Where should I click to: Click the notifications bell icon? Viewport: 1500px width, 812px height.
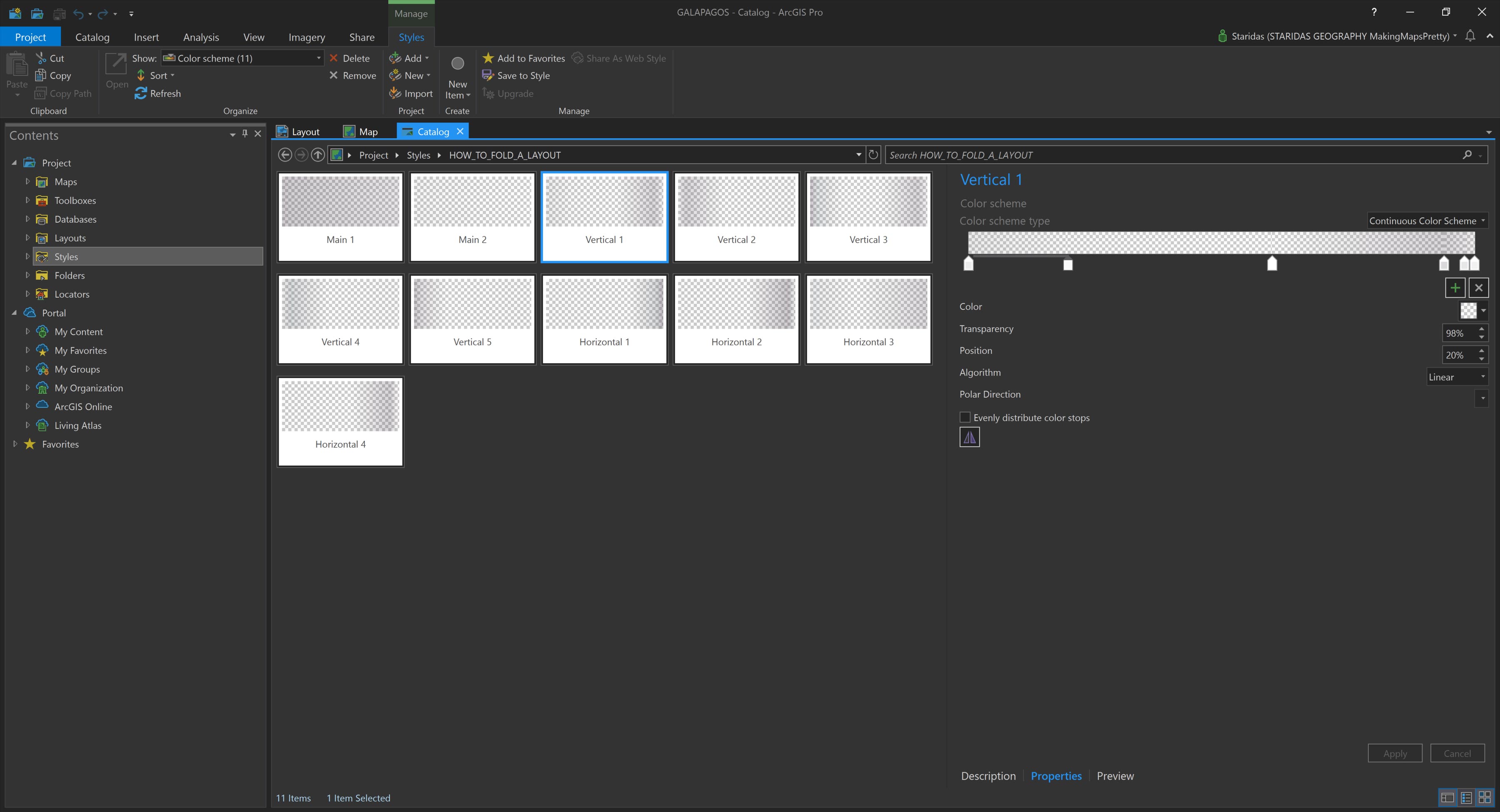1470,36
